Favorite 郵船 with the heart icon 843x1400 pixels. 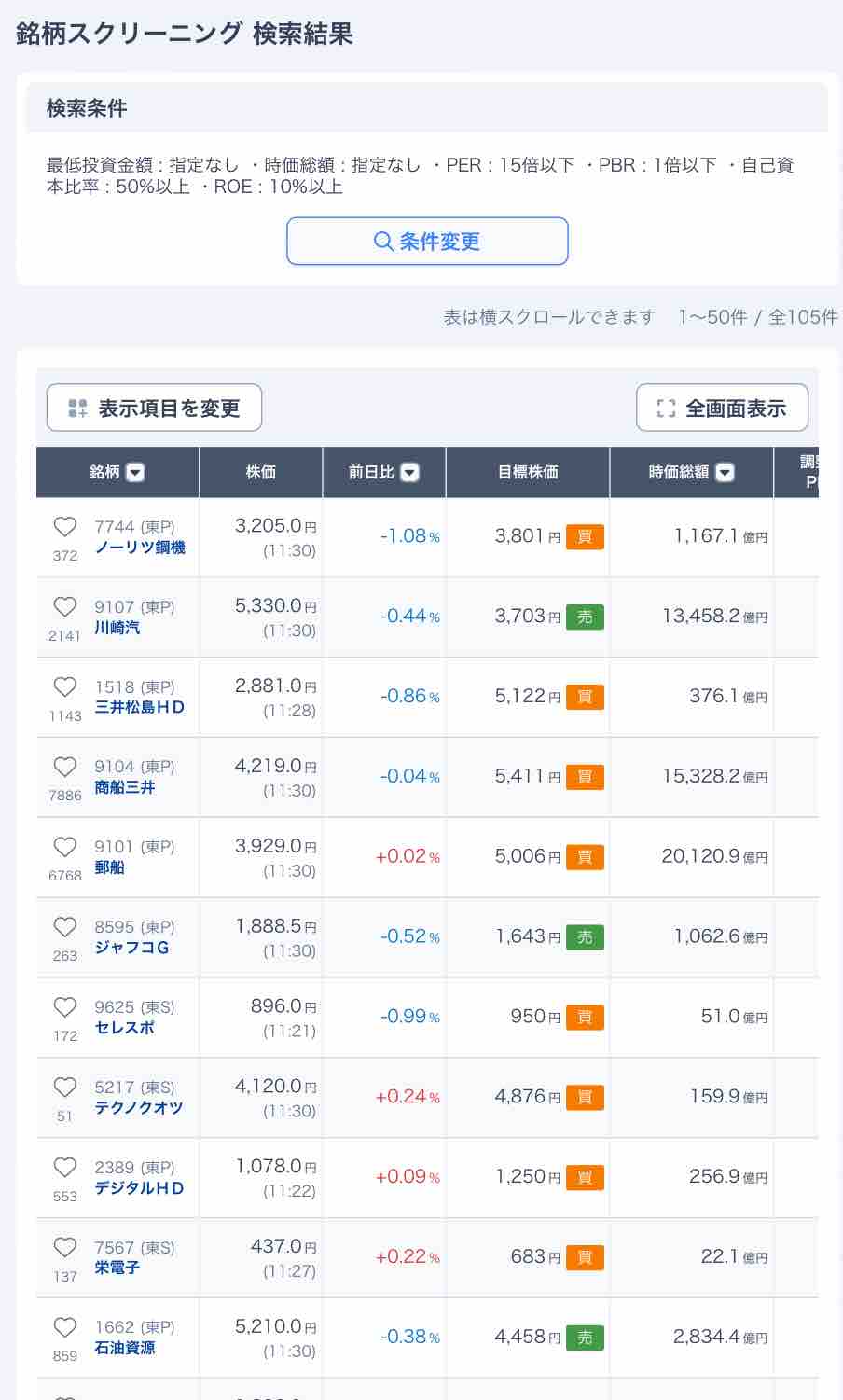(x=65, y=847)
